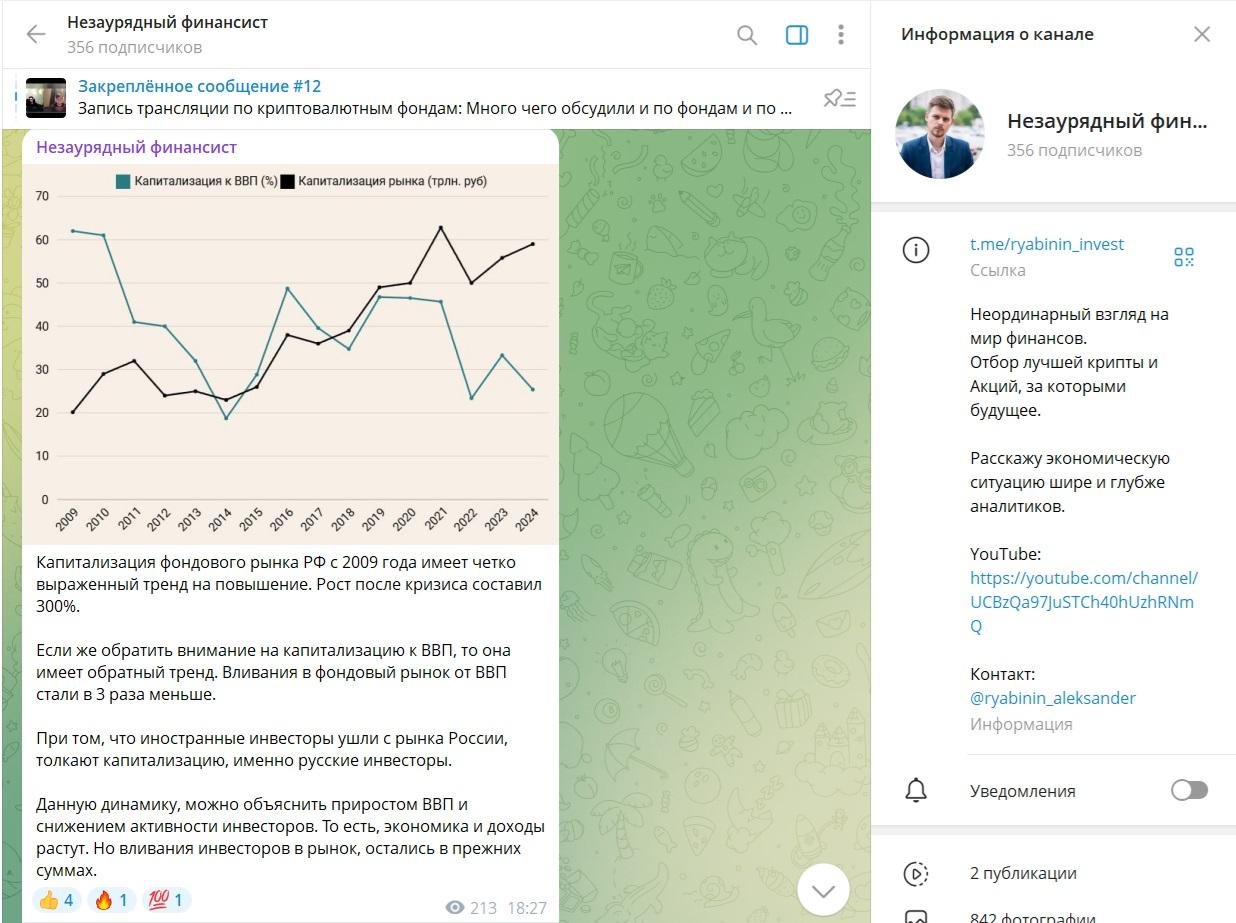Open the search icon in the channel header

point(747,34)
